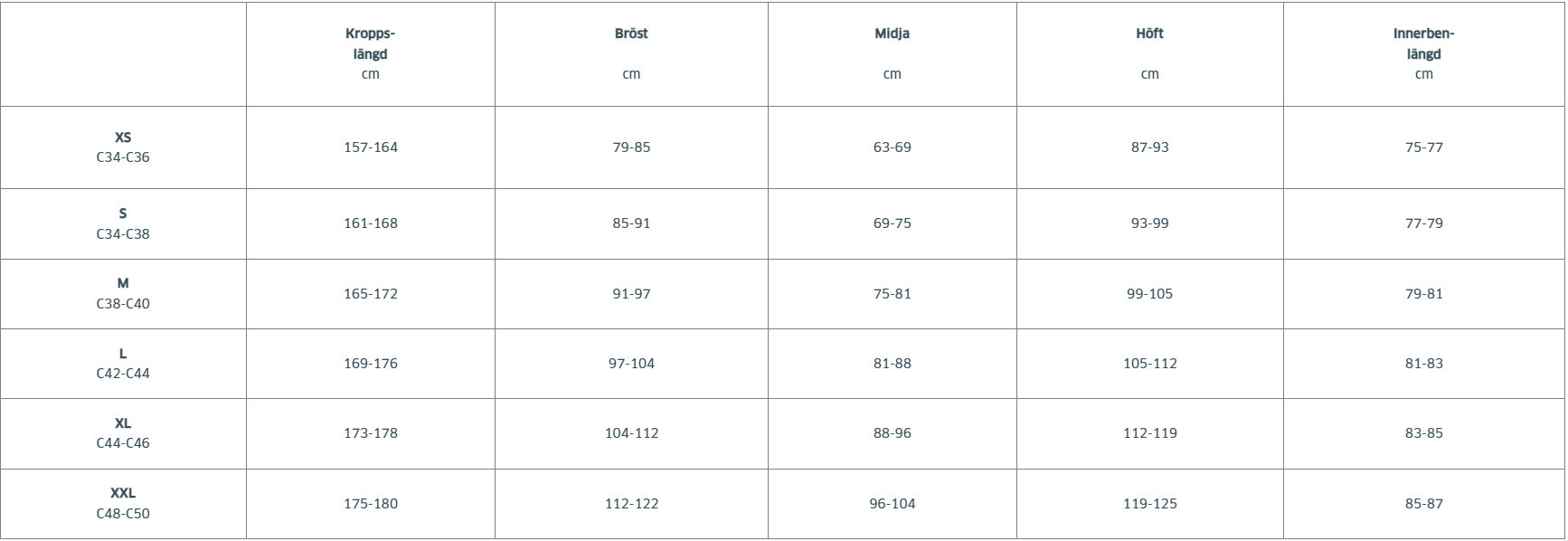1568x541 pixels.
Task: Select the Innerbenlängd column header
Action: (x=1423, y=44)
